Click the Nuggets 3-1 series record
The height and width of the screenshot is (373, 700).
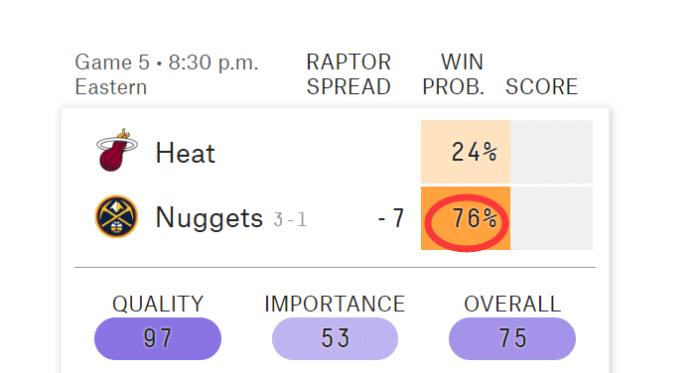click(x=290, y=220)
